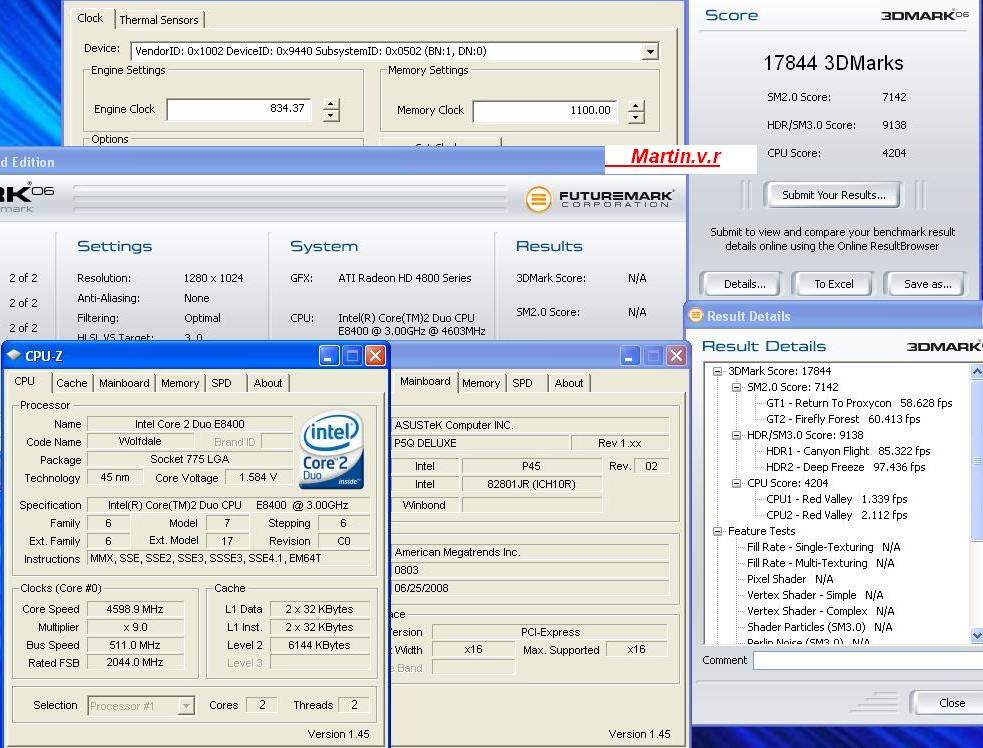
Task: Click the CPU-Z title bar icon
Action: pos(13,356)
